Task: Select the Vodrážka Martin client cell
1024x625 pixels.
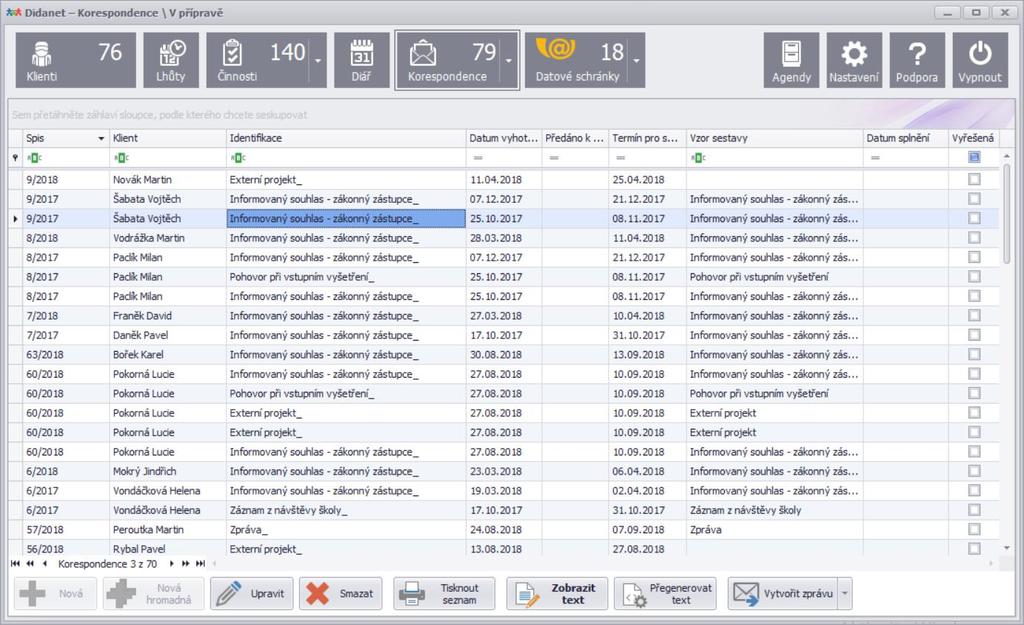Action: (x=168, y=238)
